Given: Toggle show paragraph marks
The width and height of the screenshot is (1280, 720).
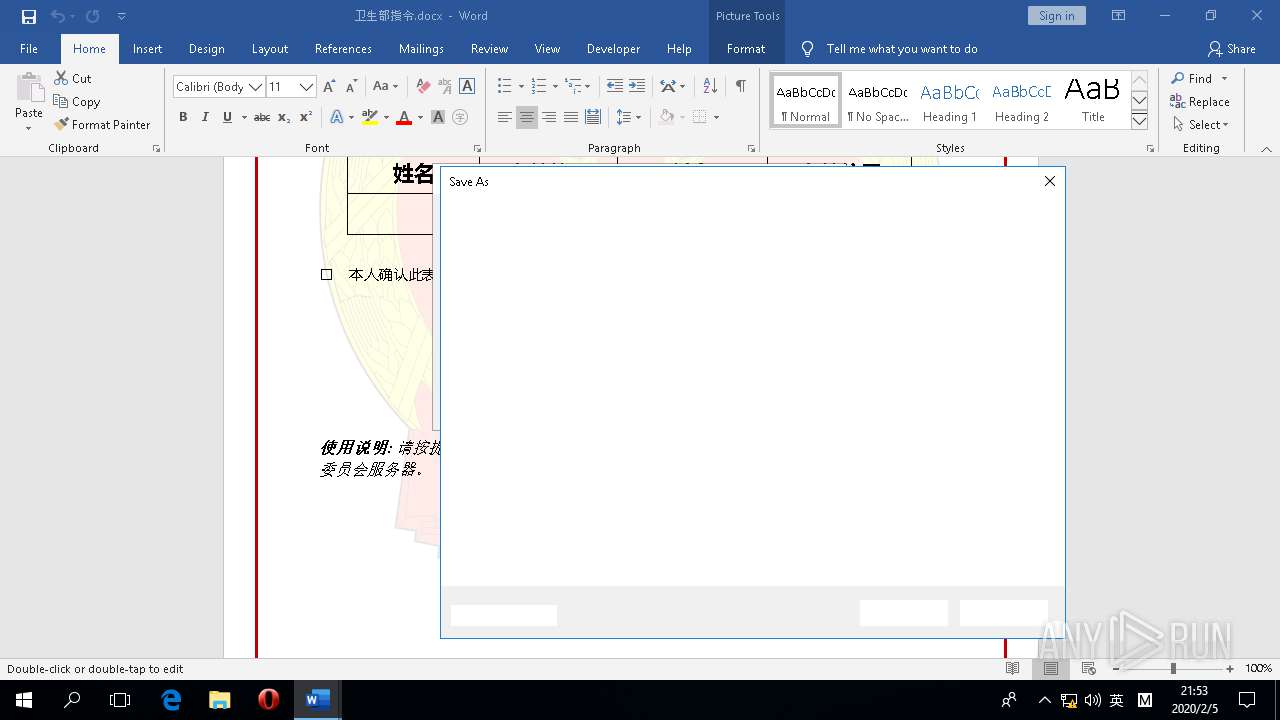Looking at the screenshot, I should tap(740, 87).
